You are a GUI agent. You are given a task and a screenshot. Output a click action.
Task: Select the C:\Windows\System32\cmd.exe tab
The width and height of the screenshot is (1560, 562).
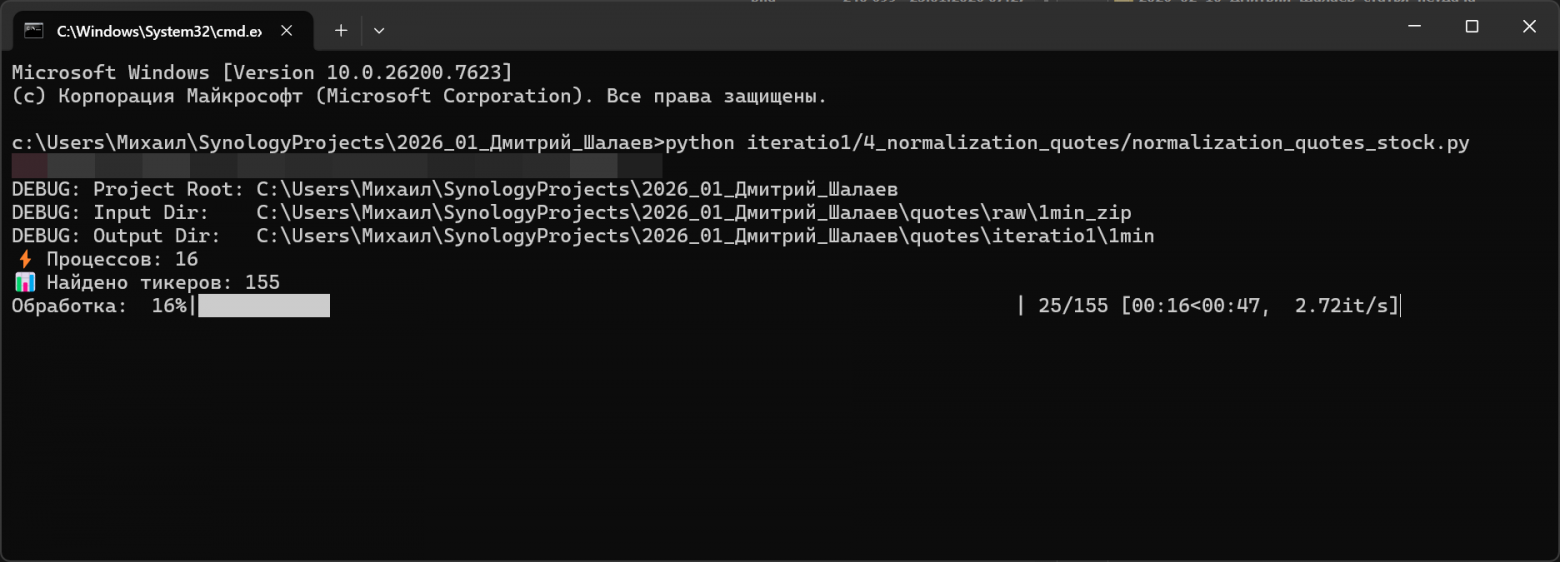pos(158,31)
